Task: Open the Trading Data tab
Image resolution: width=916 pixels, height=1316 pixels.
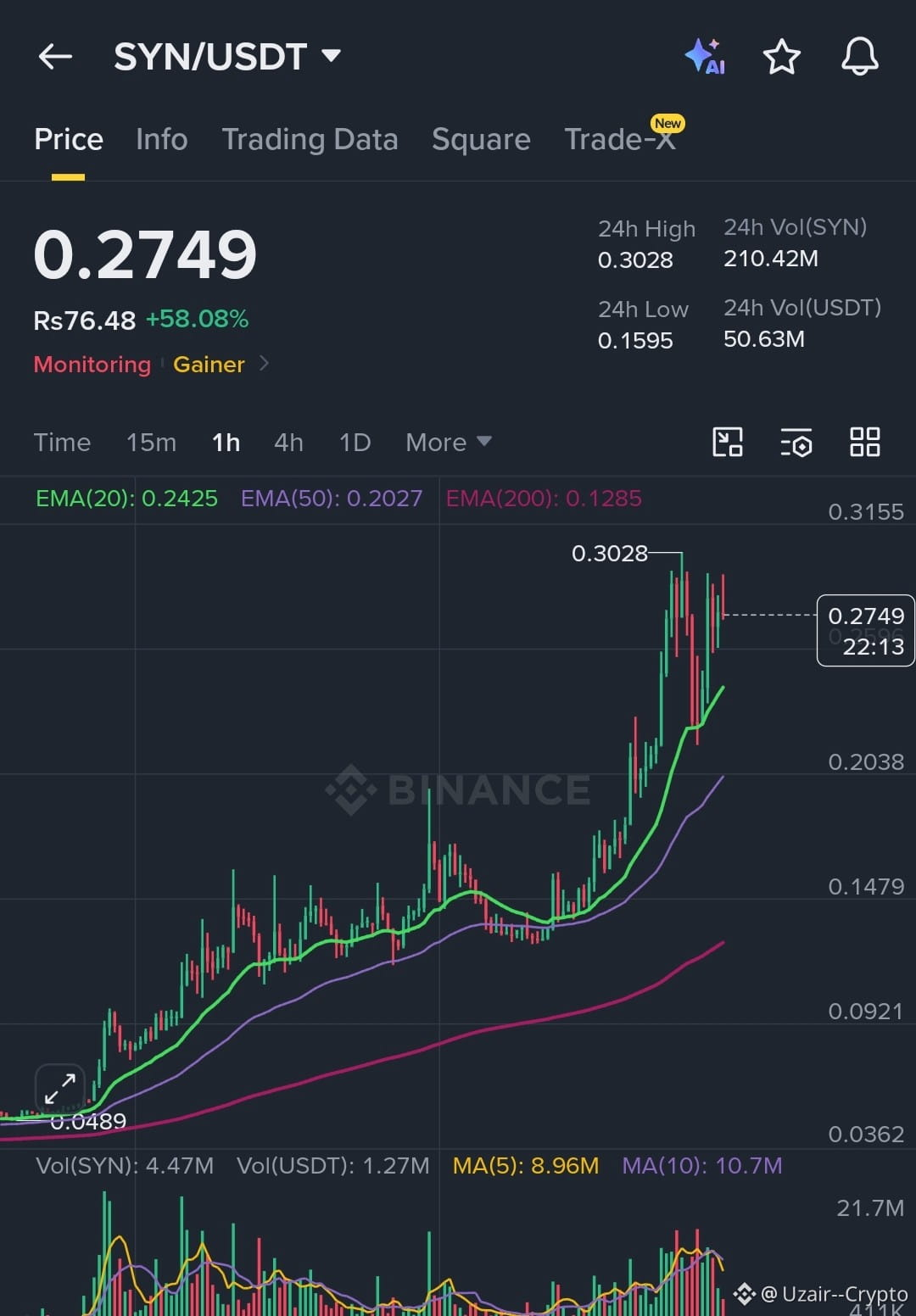Action: pyautogui.click(x=310, y=139)
